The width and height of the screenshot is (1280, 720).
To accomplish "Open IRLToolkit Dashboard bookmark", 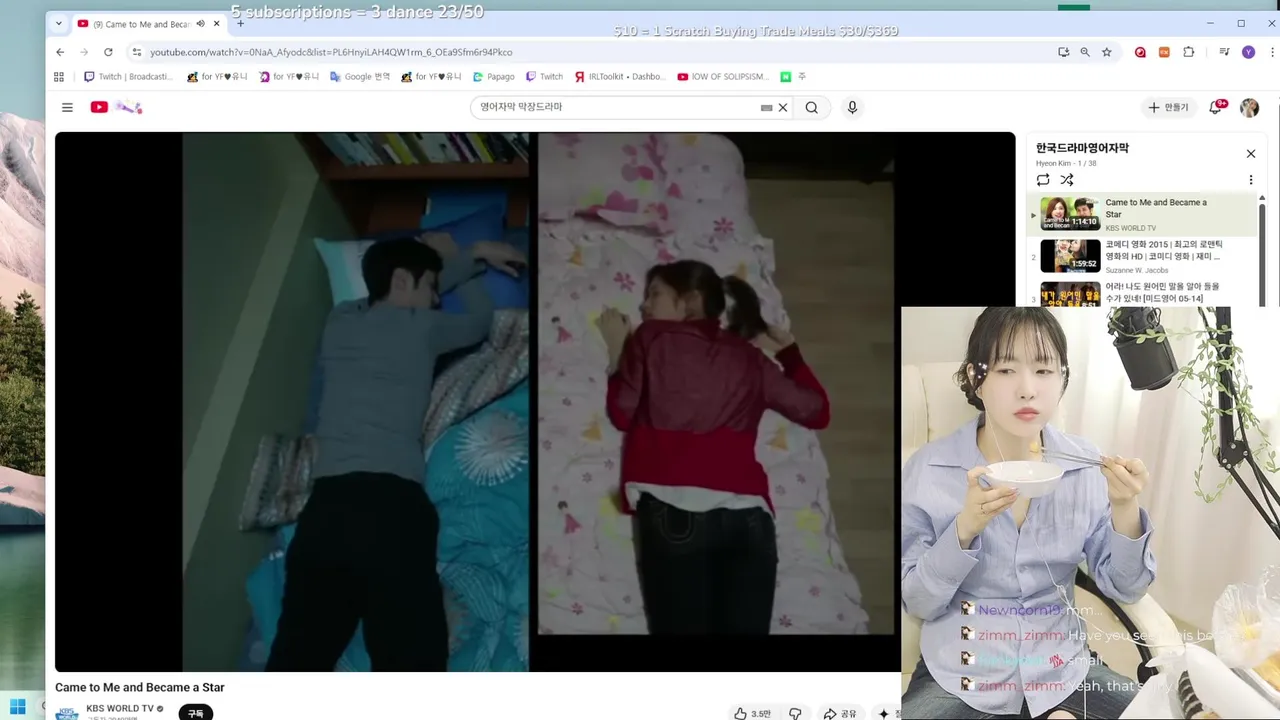I will (x=619, y=77).
